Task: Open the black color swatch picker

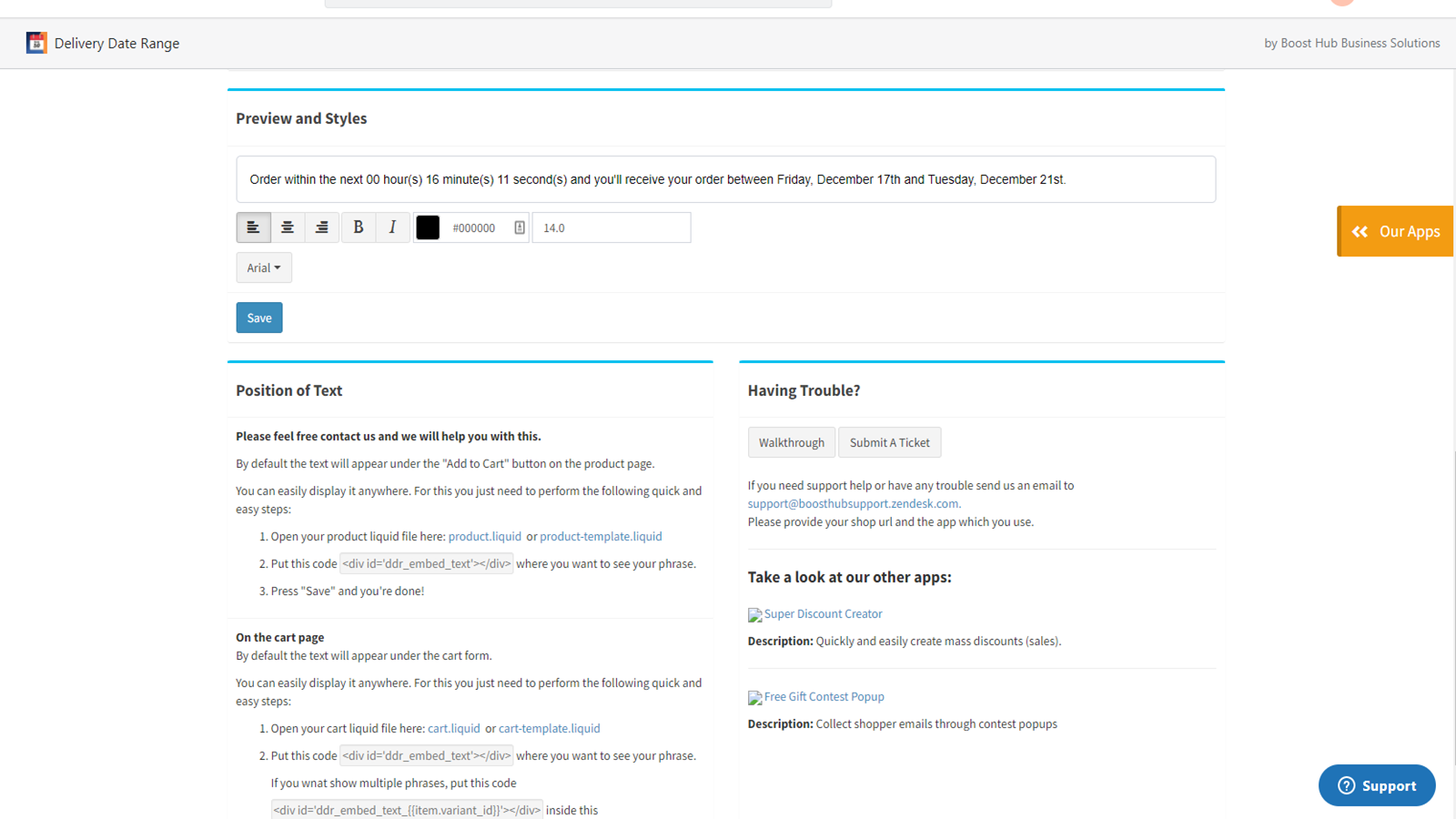Action: pos(428,227)
